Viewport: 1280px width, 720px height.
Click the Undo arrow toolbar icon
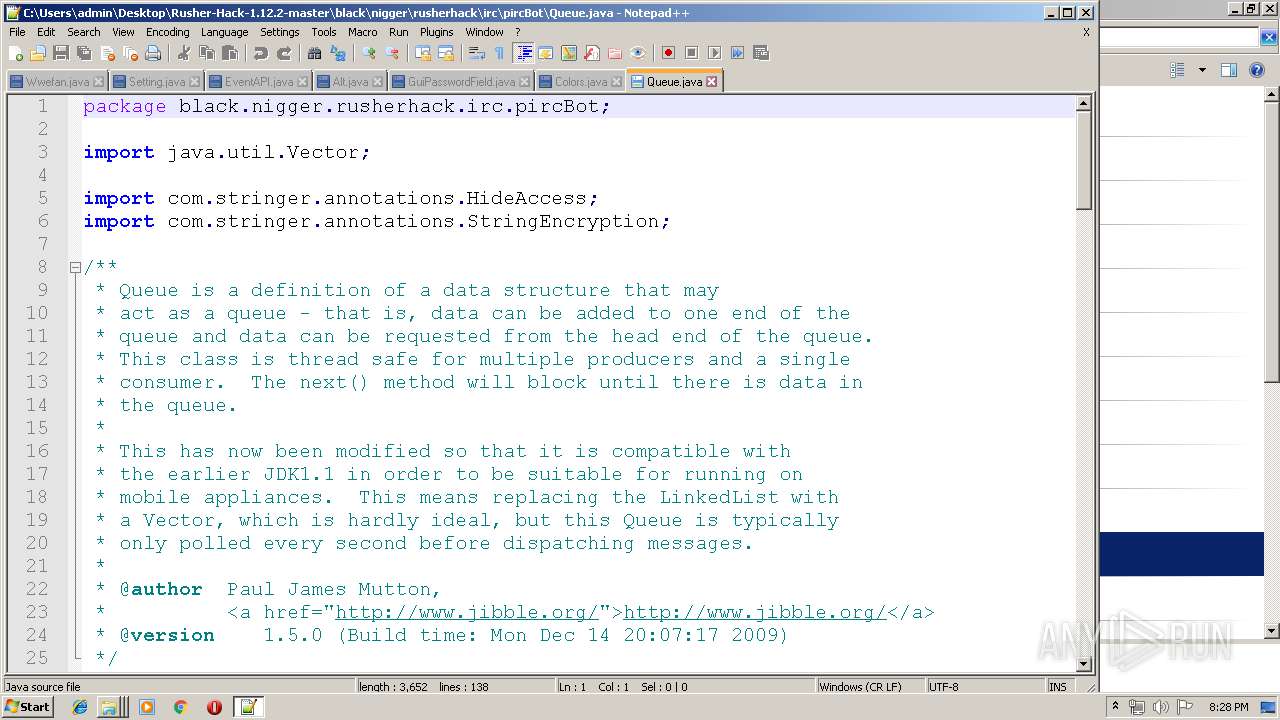click(x=261, y=53)
